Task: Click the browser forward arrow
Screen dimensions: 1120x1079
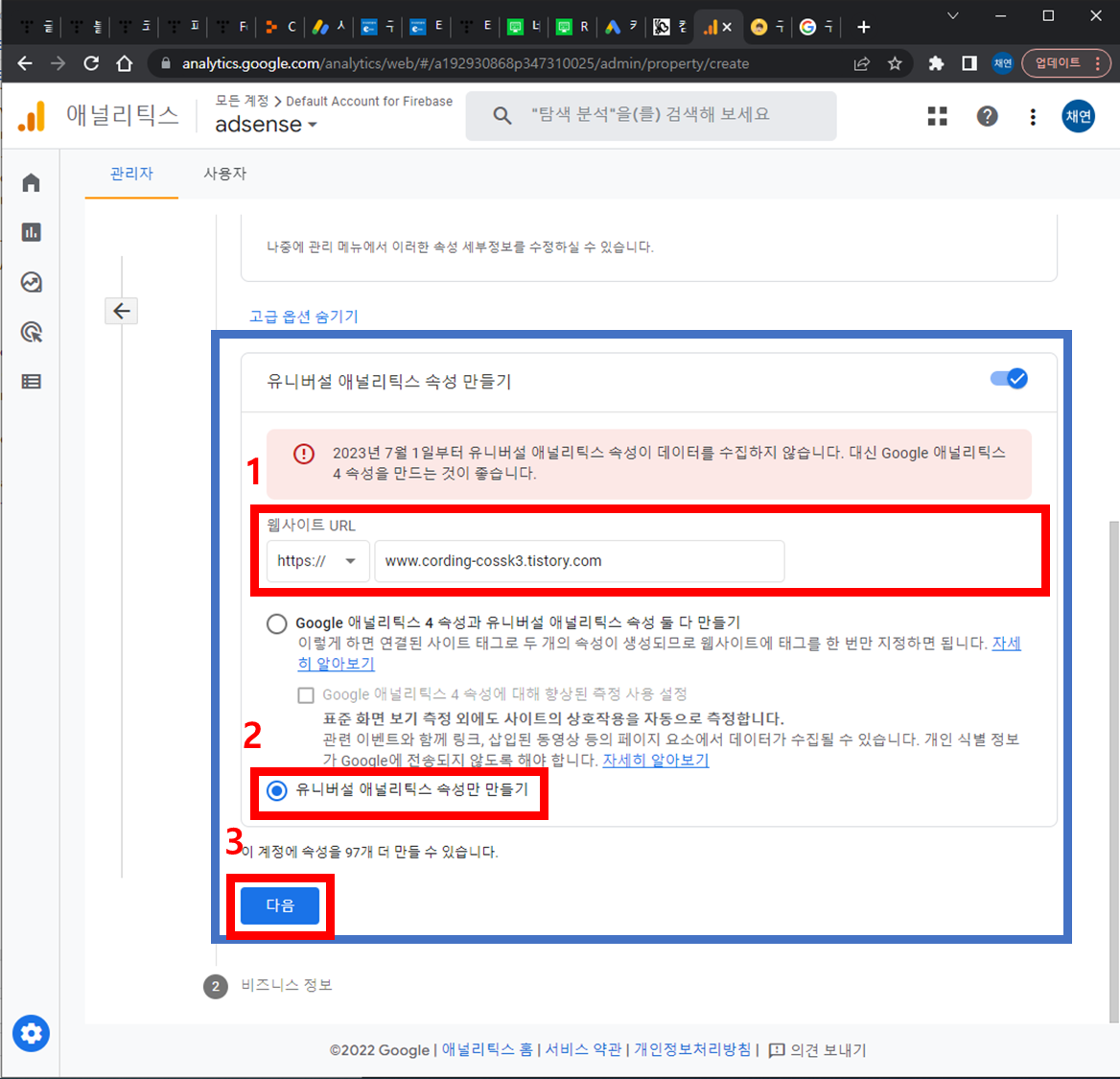Action: [x=58, y=63]
